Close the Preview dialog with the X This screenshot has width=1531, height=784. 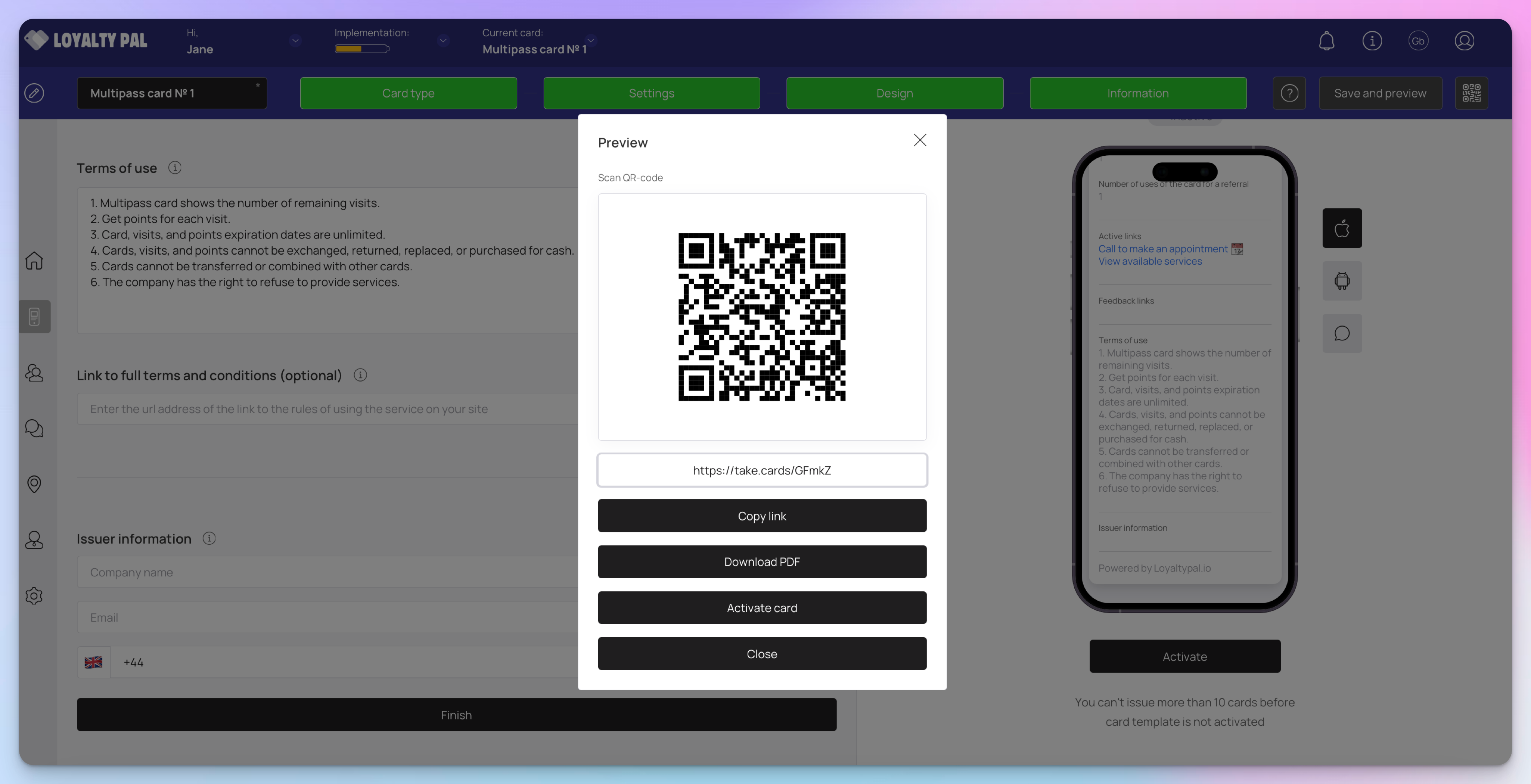click(x=919, y=140)
